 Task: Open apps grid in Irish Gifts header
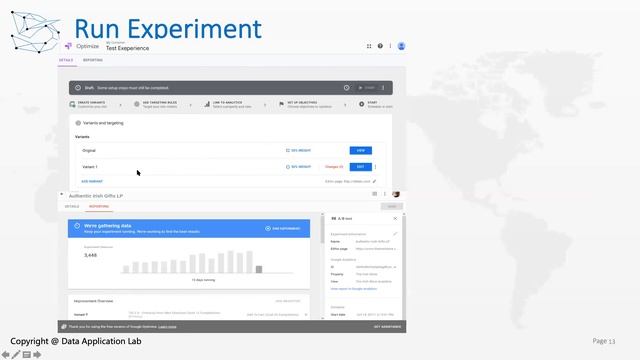point(374,194)
